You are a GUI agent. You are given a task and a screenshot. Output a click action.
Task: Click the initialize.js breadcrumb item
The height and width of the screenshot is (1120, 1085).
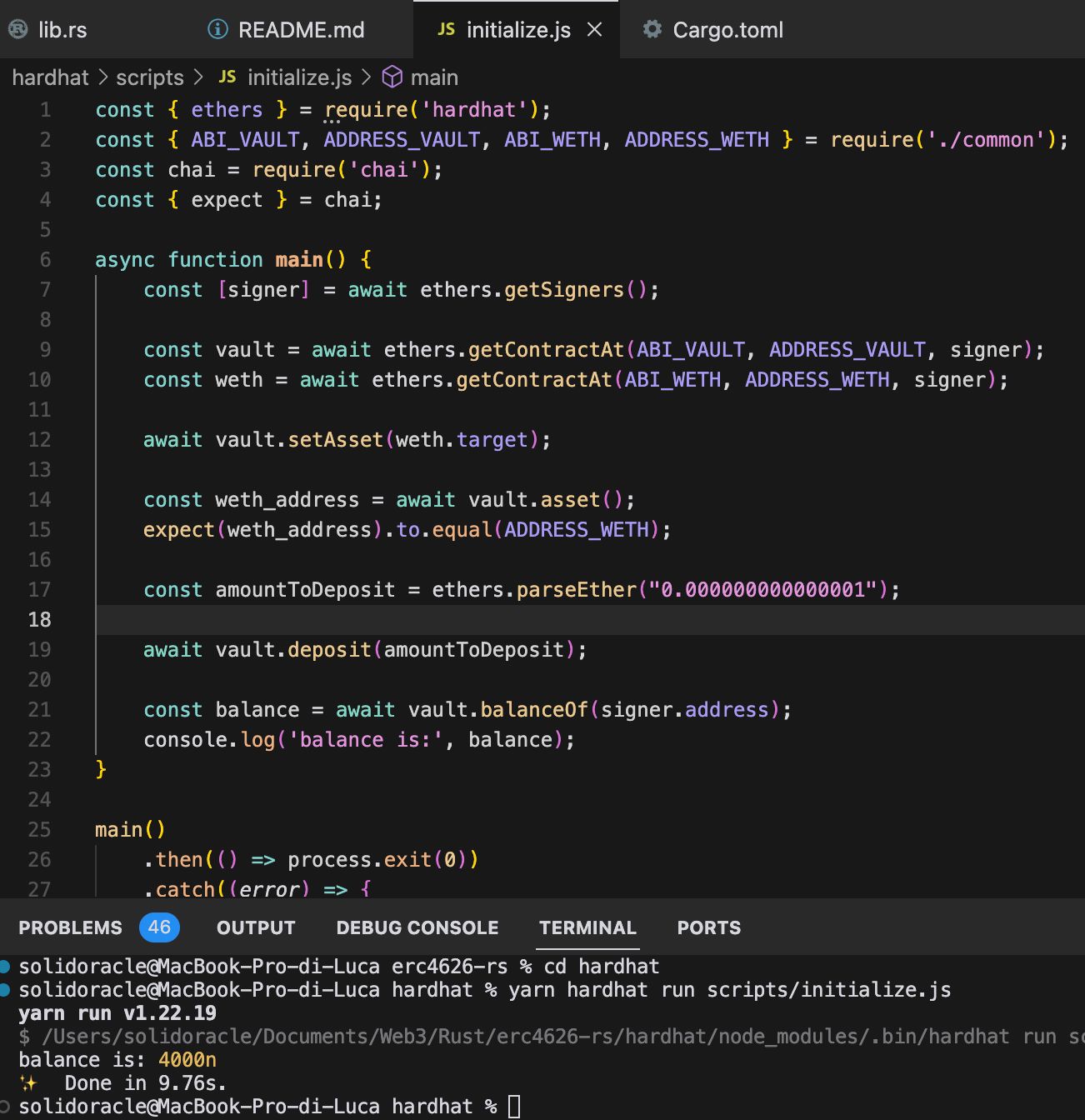coord(299,77)
